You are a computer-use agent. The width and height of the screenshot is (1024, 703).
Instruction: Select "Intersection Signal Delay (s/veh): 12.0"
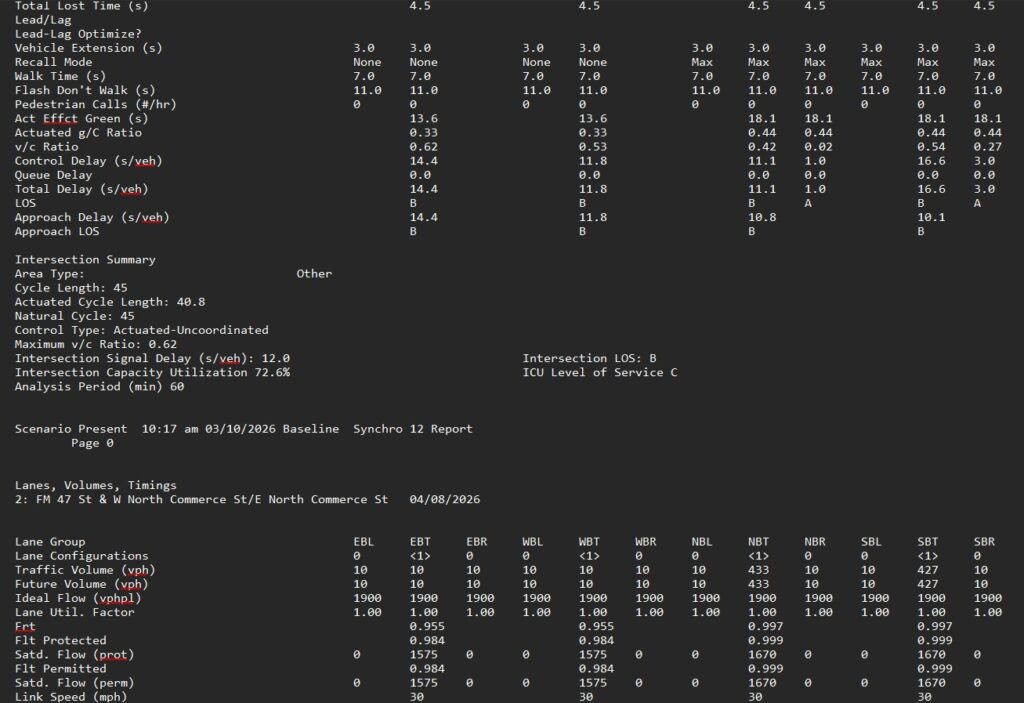tap(152, 359)
